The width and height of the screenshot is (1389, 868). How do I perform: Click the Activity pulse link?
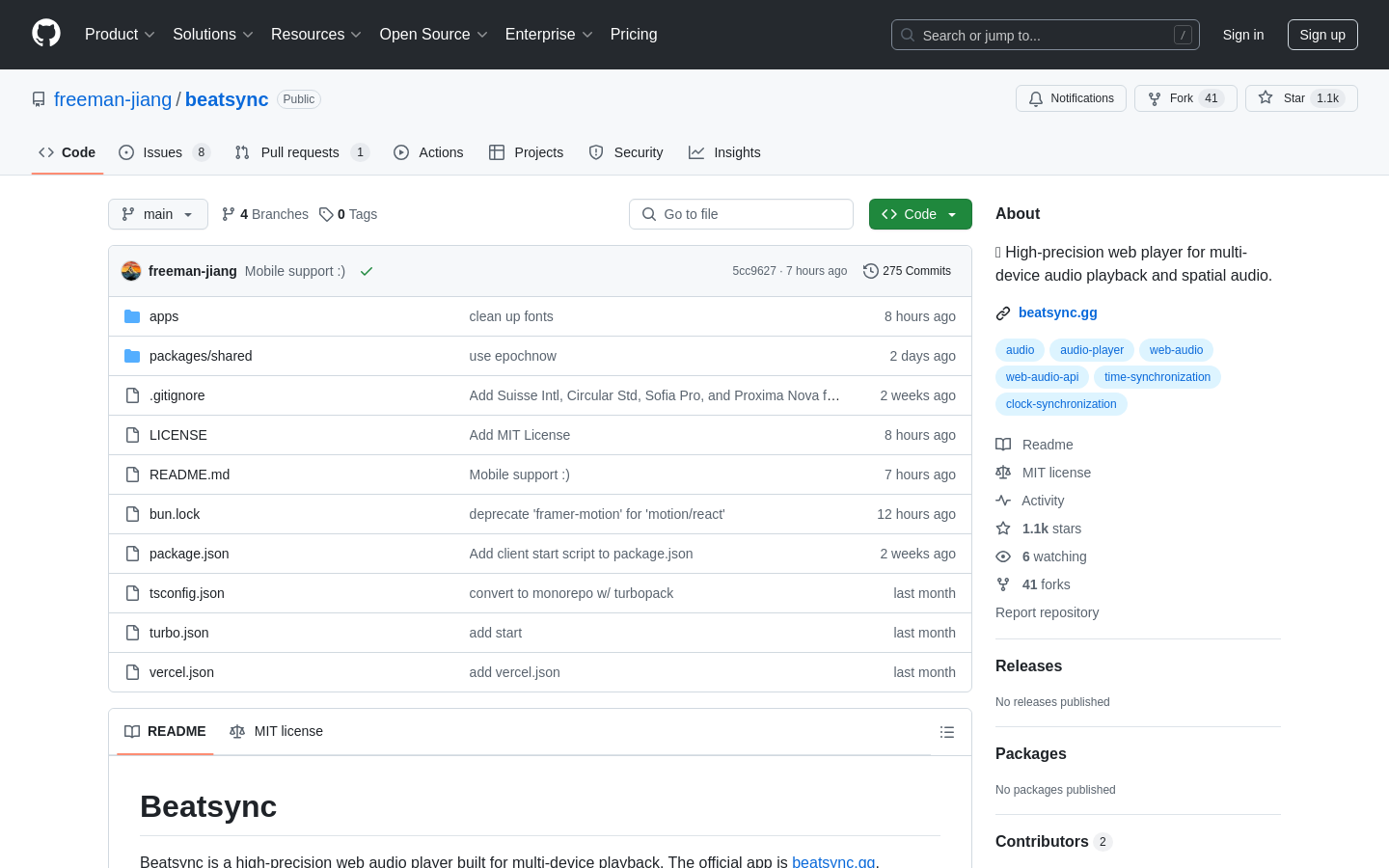tap(1030, 501)
